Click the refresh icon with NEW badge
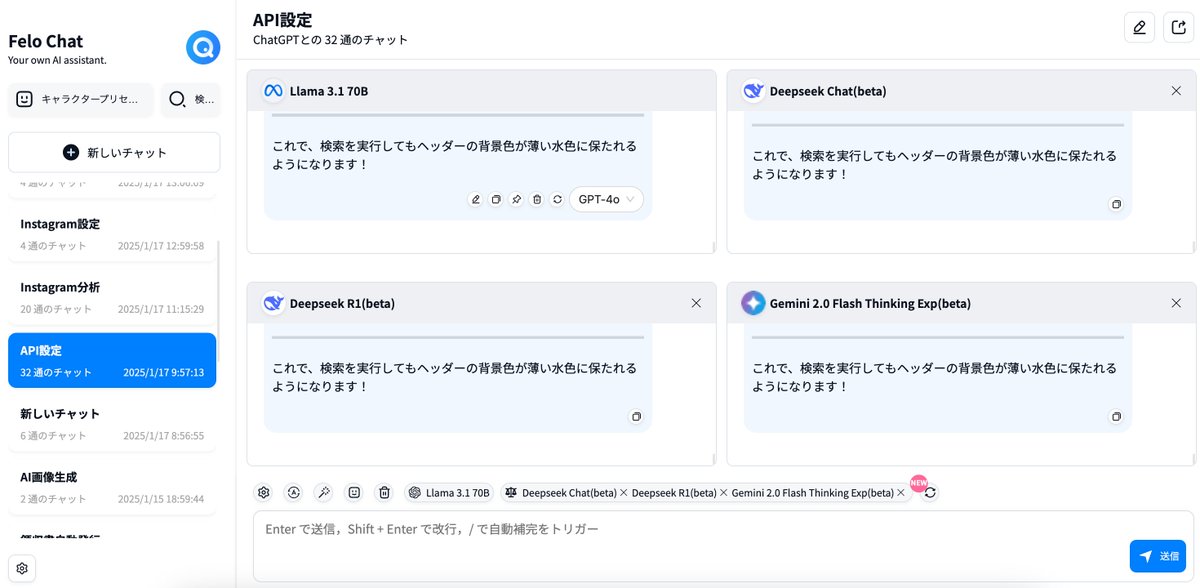 (930, 493)
